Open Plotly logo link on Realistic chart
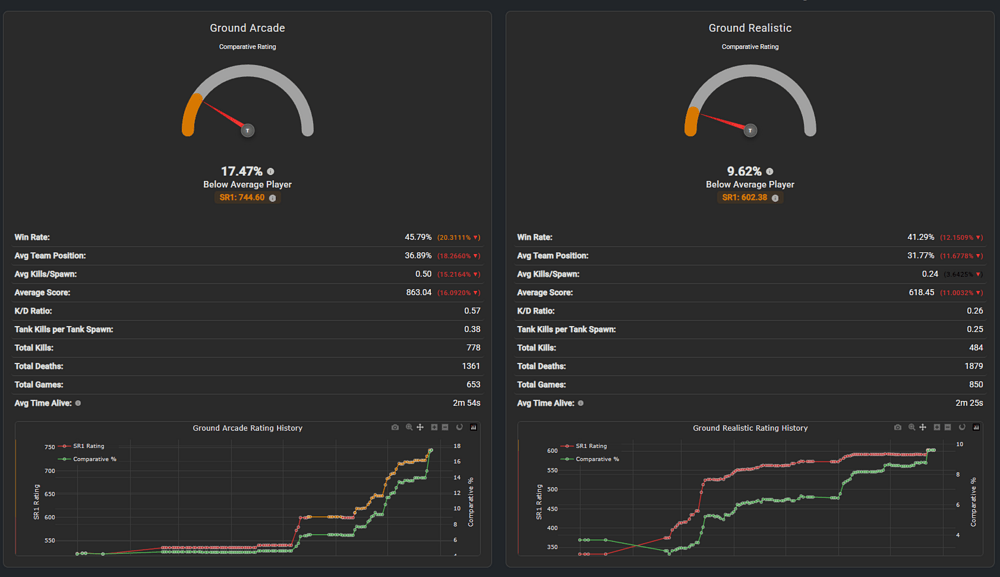The height and width of the screenshot is (577, 1000). click(x=976, y=427)
